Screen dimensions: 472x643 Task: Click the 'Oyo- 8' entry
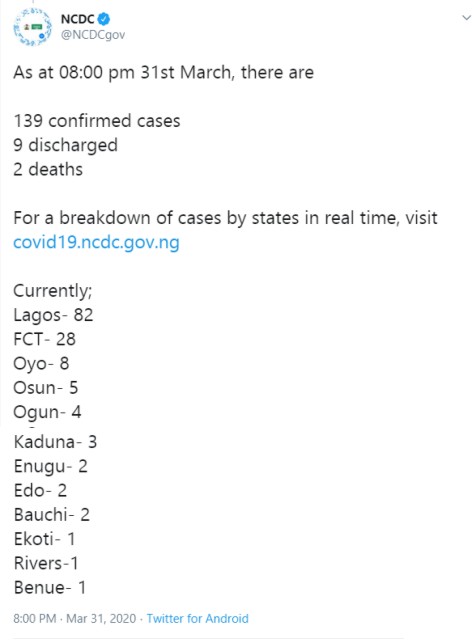tap(41, 364)
